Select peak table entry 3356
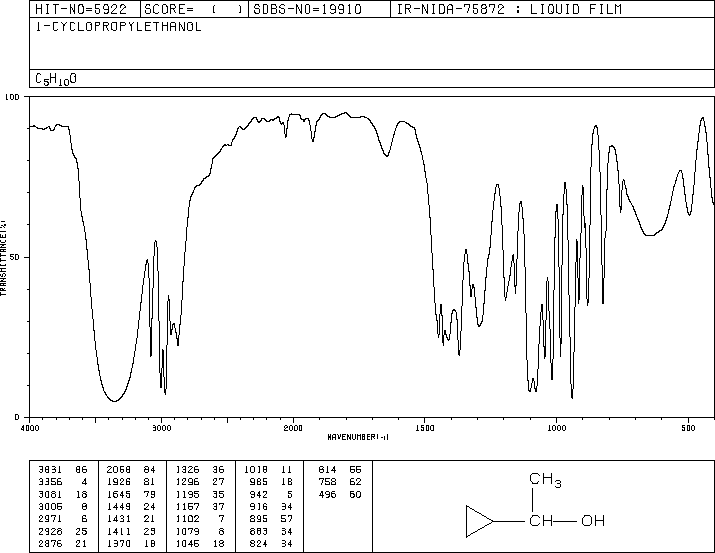The height and width of the screenshot is (553, 715). (x=63, y=482)
